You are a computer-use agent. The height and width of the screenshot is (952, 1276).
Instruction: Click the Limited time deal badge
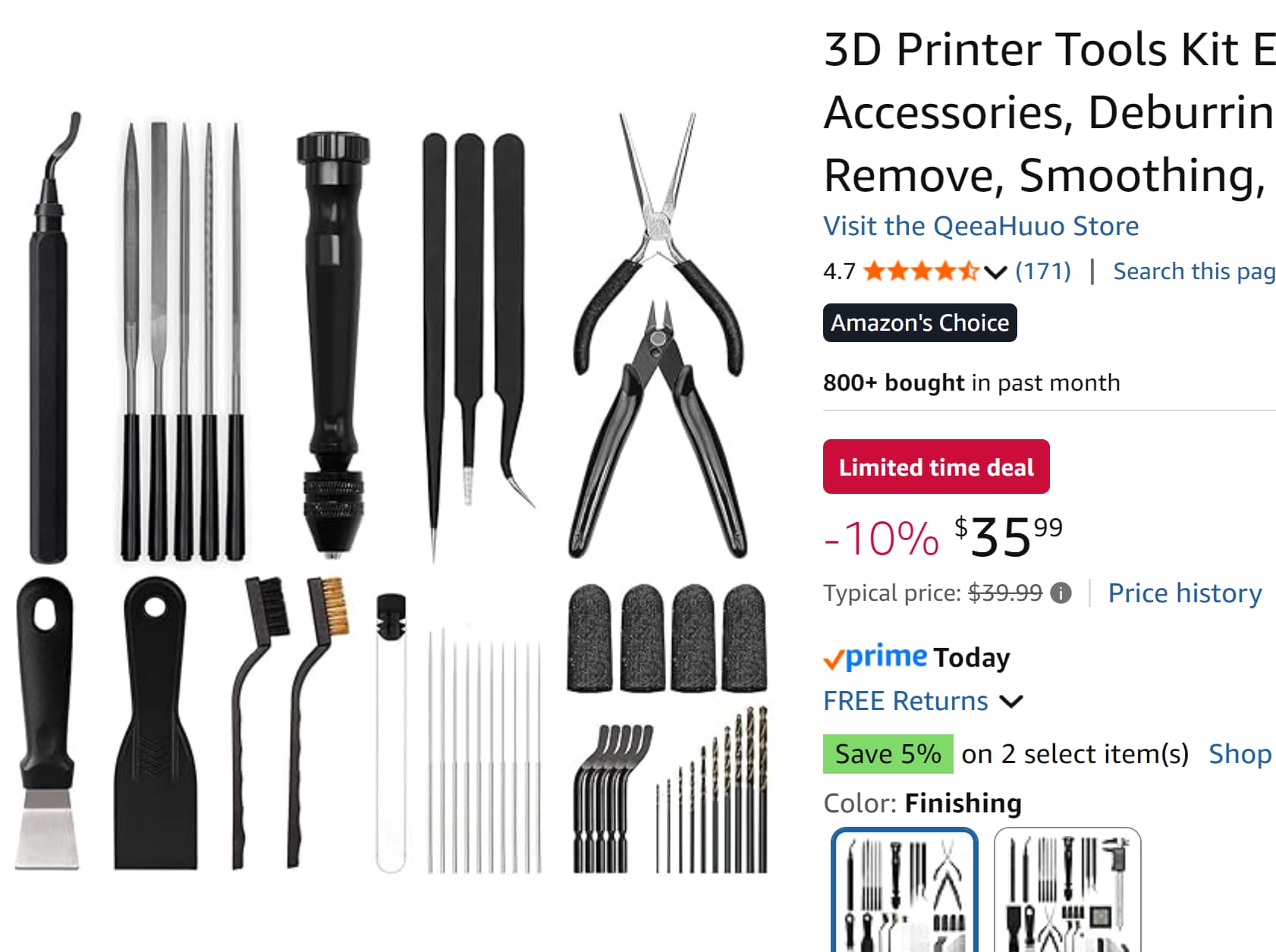click(x=936, y=467)
